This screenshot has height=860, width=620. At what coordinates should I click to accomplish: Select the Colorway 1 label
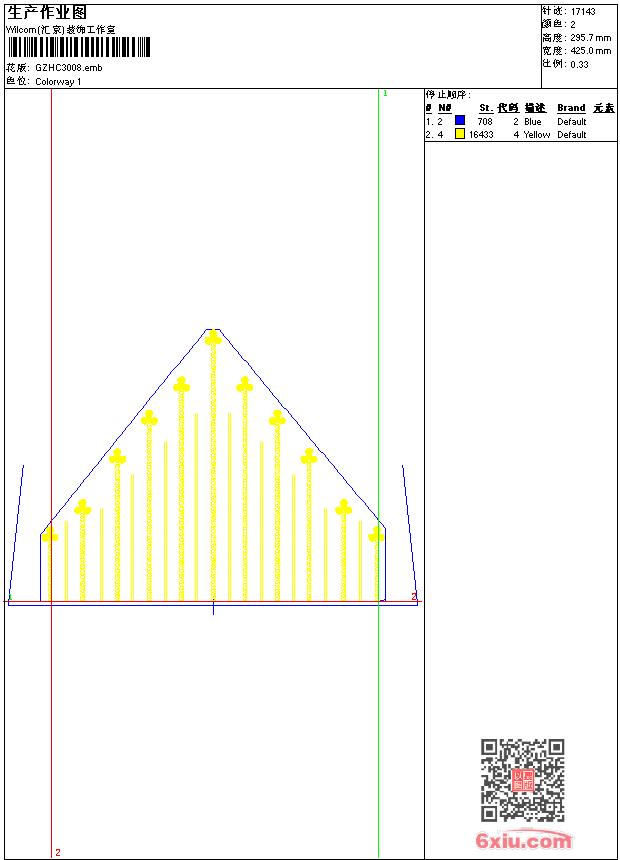[x=58, y=82]
